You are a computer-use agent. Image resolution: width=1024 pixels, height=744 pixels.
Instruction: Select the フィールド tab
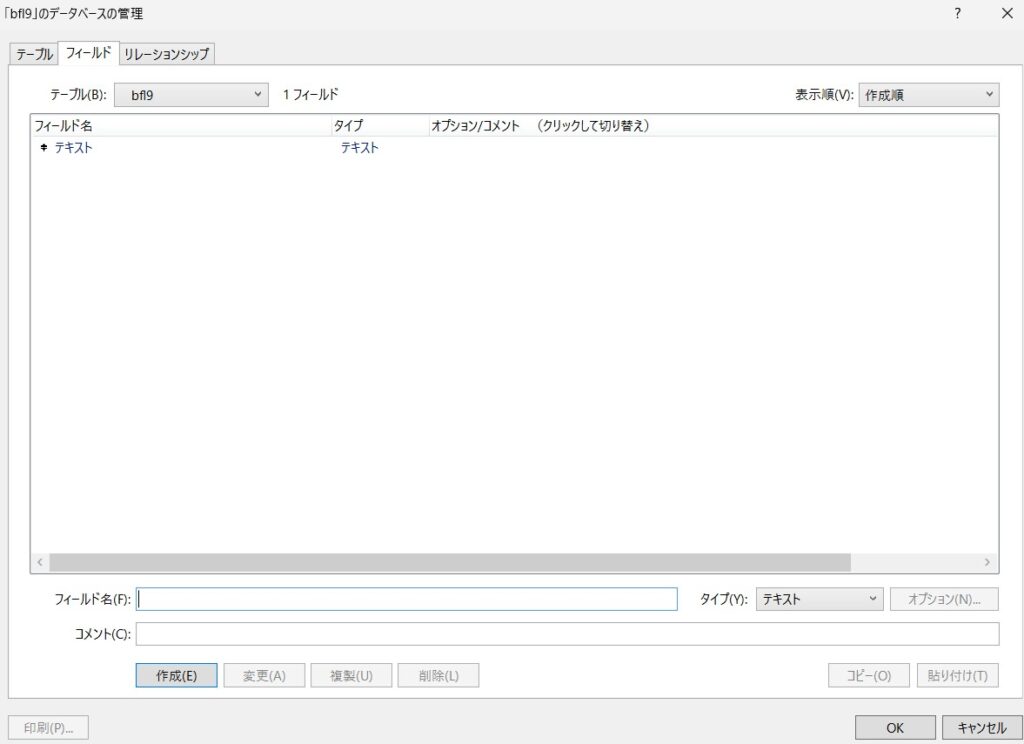(88, 53)
